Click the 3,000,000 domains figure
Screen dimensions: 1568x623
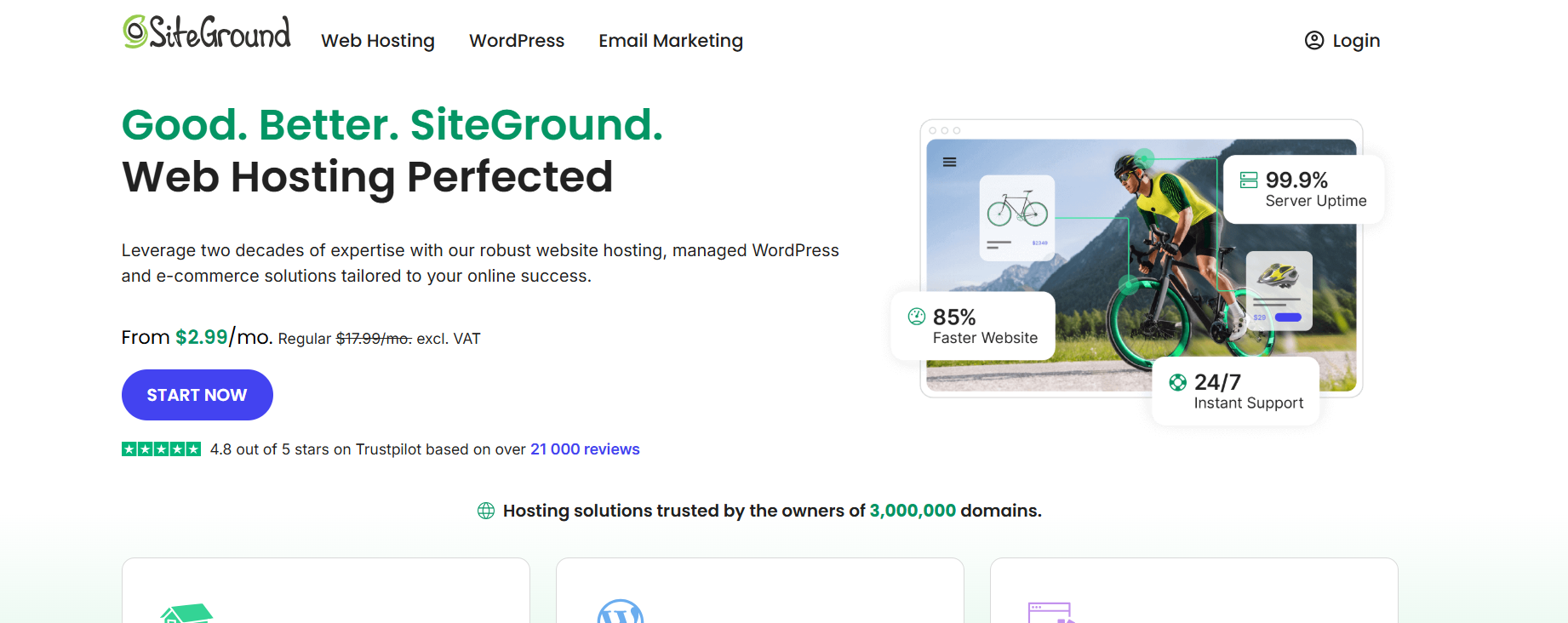coord(913,511)
